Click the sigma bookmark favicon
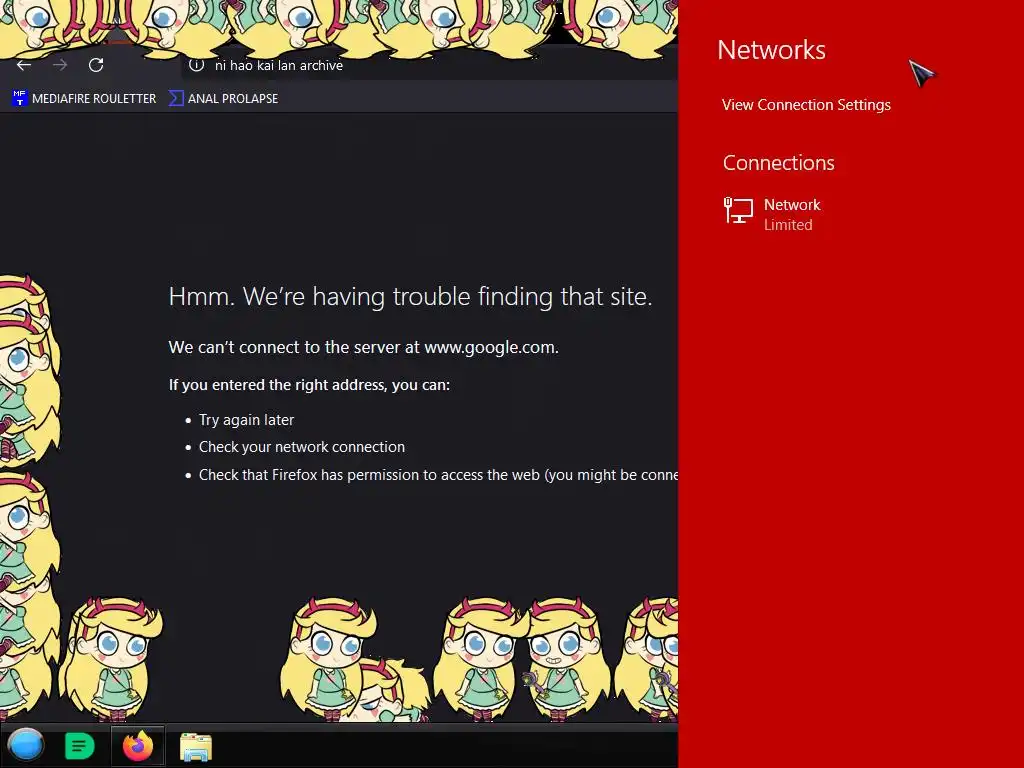Viewport: 1024px width, 768px height. click(x=176, y=99)
